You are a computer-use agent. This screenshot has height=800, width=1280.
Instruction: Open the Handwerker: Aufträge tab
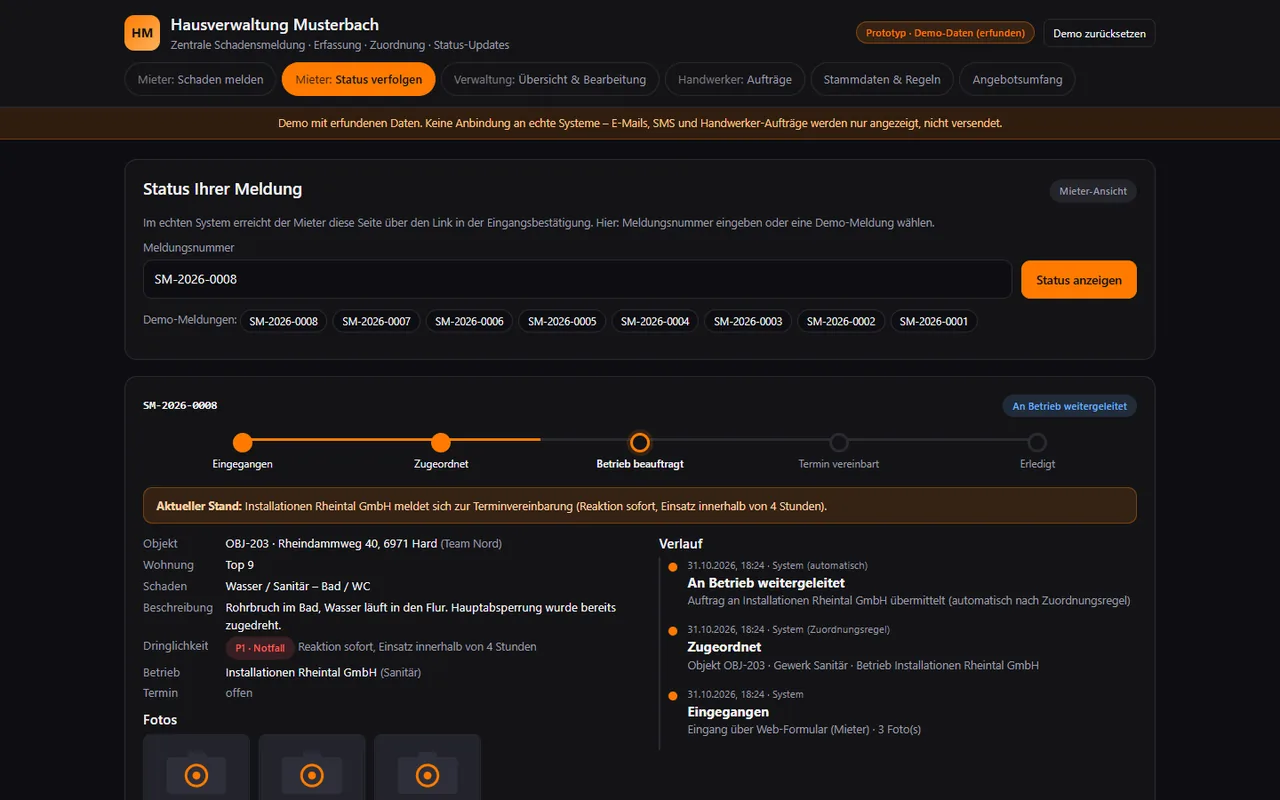click(735, 80)
